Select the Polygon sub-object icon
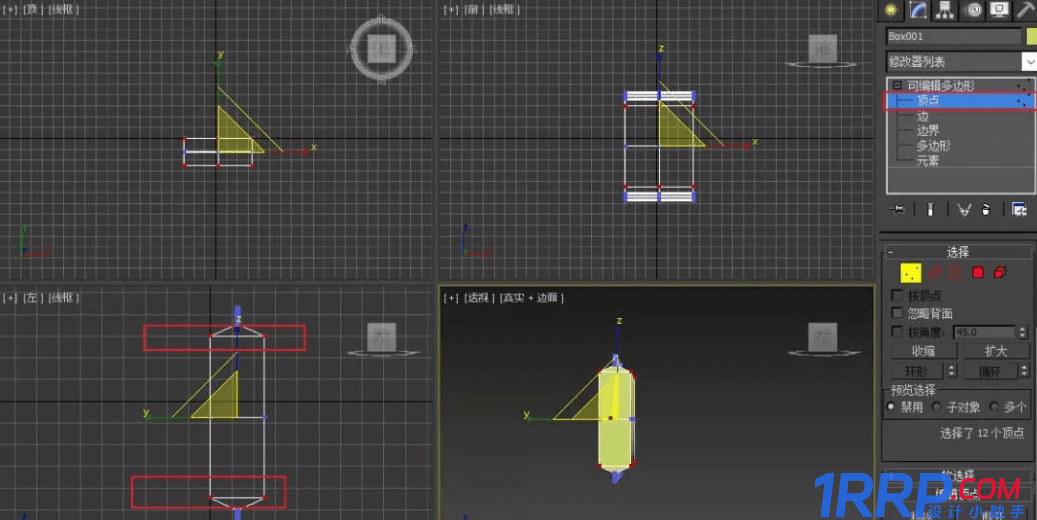Image resolution: width=1037 pixels, height=520 pixels. [x=977, y=272]
